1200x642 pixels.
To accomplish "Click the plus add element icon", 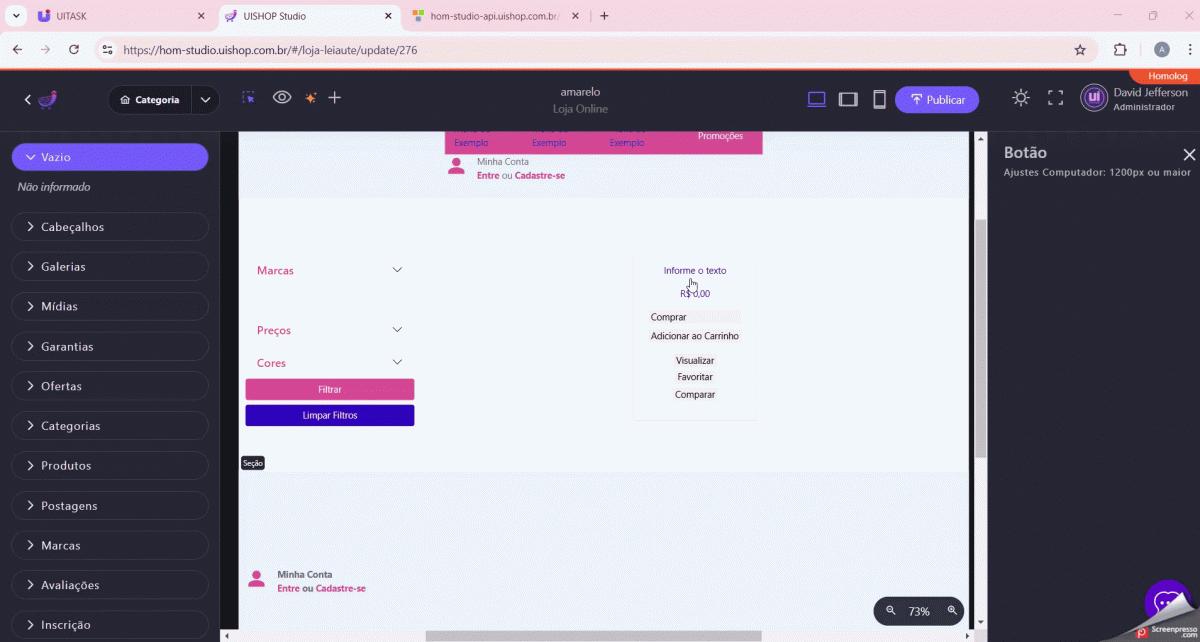I will tap(335, 98).
